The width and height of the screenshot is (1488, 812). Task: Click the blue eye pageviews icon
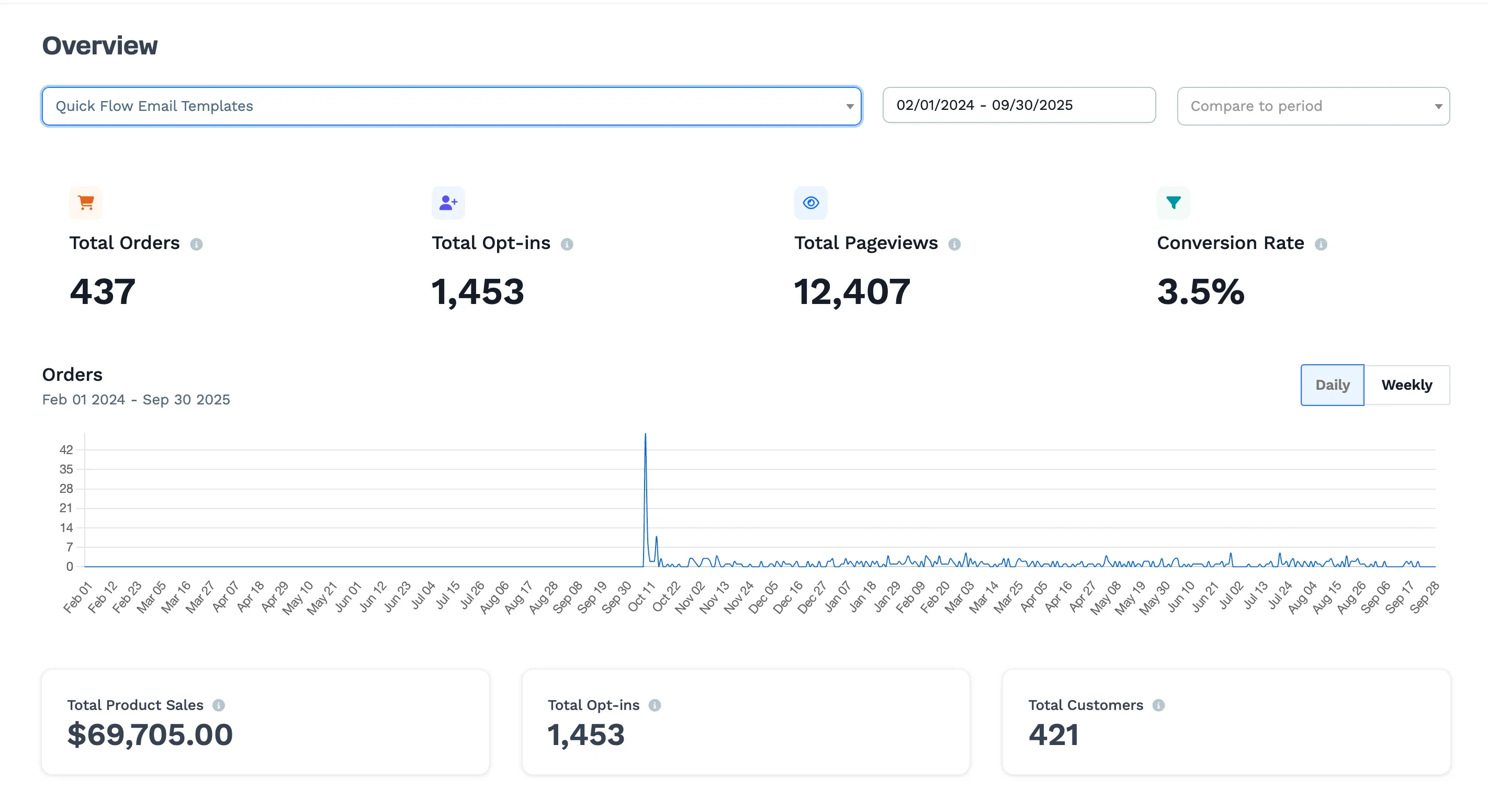pyautogui.click(x=810, y=202)
